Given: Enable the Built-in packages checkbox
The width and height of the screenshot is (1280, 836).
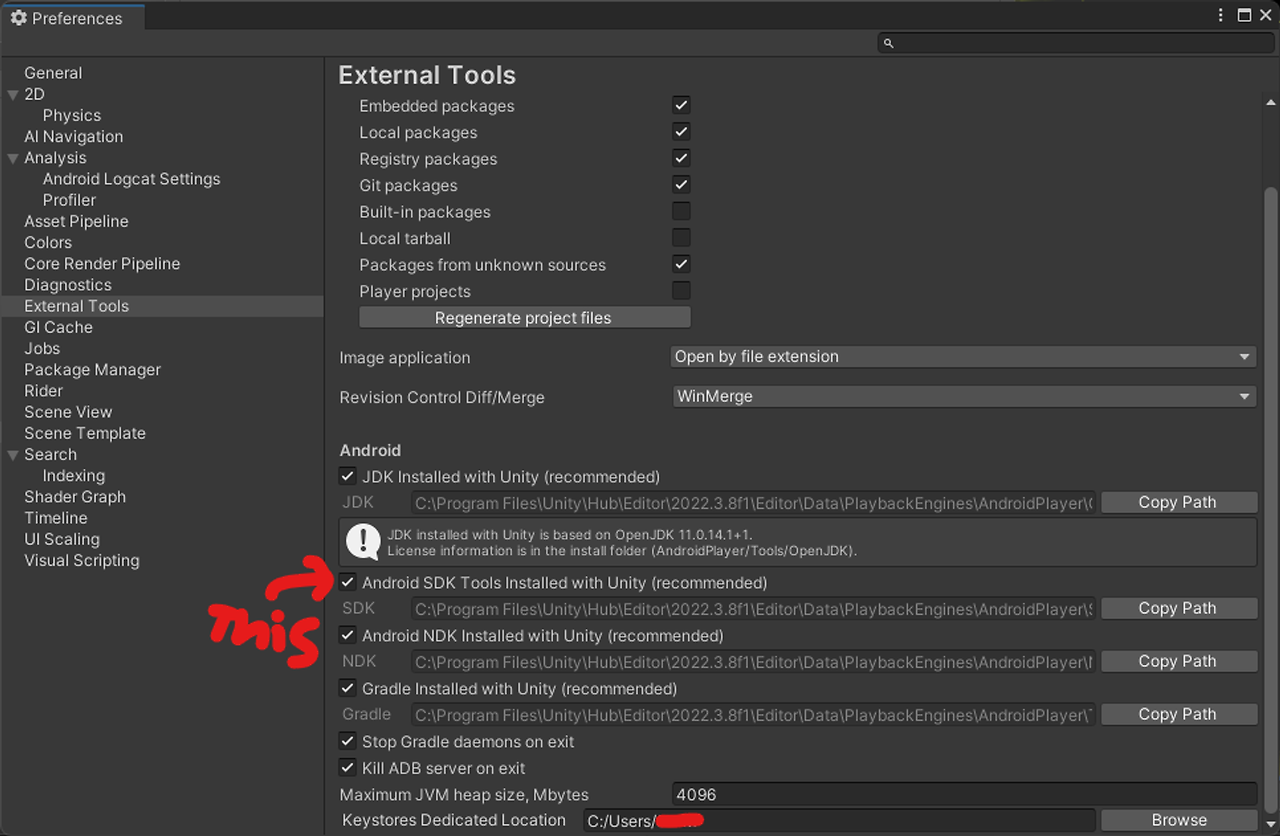Looking at the screenshot, I should [681, 211].
